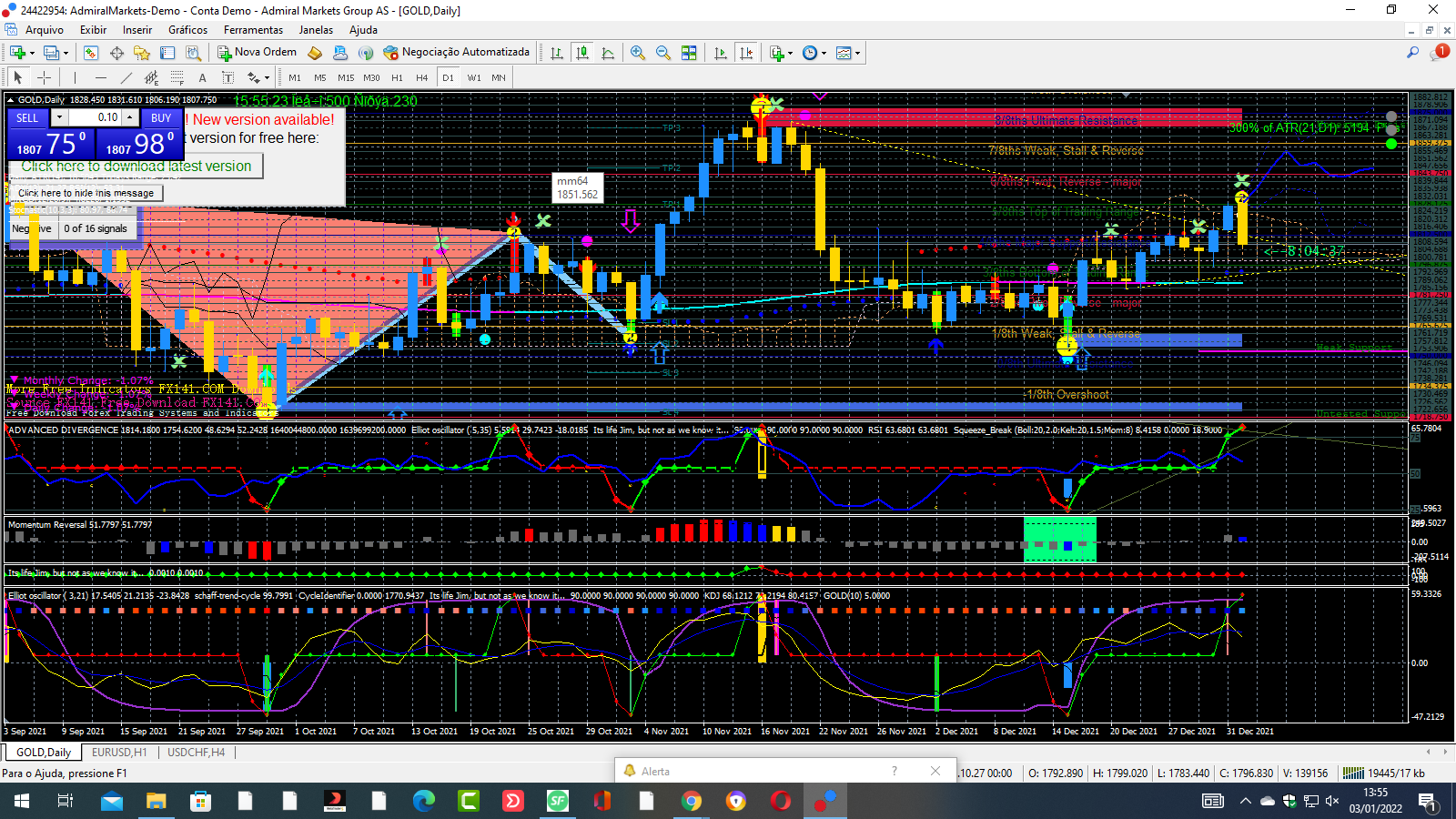This screenshot has width=1456, height=819.
Task: Open Chrome from the Windows taskbar
Action: coord(692,801)
